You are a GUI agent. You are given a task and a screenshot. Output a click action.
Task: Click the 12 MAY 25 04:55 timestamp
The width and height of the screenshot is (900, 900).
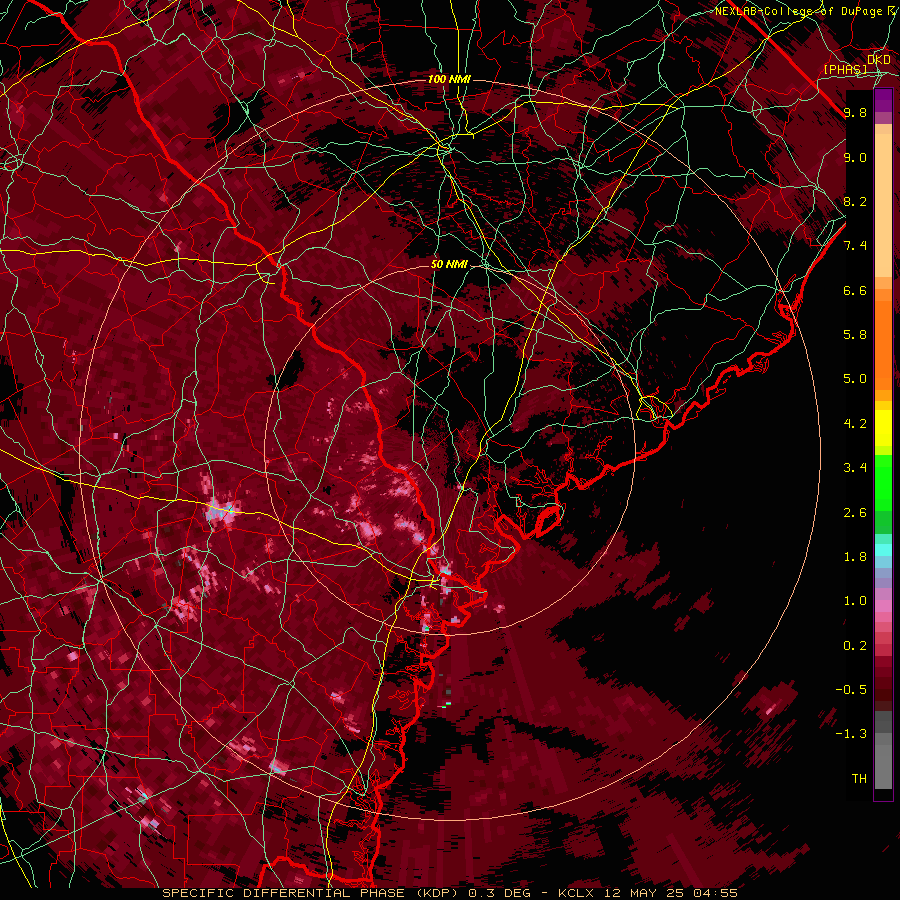coord(670,893)
